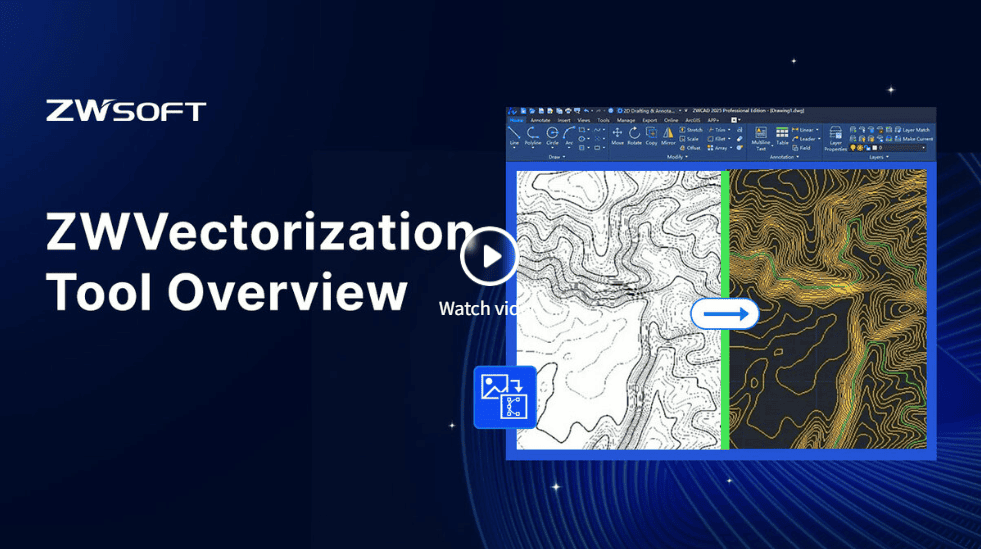Click the ZWVectorization Tool Overview title
Screen dimensions: 981x549
[x=260, y=261]
